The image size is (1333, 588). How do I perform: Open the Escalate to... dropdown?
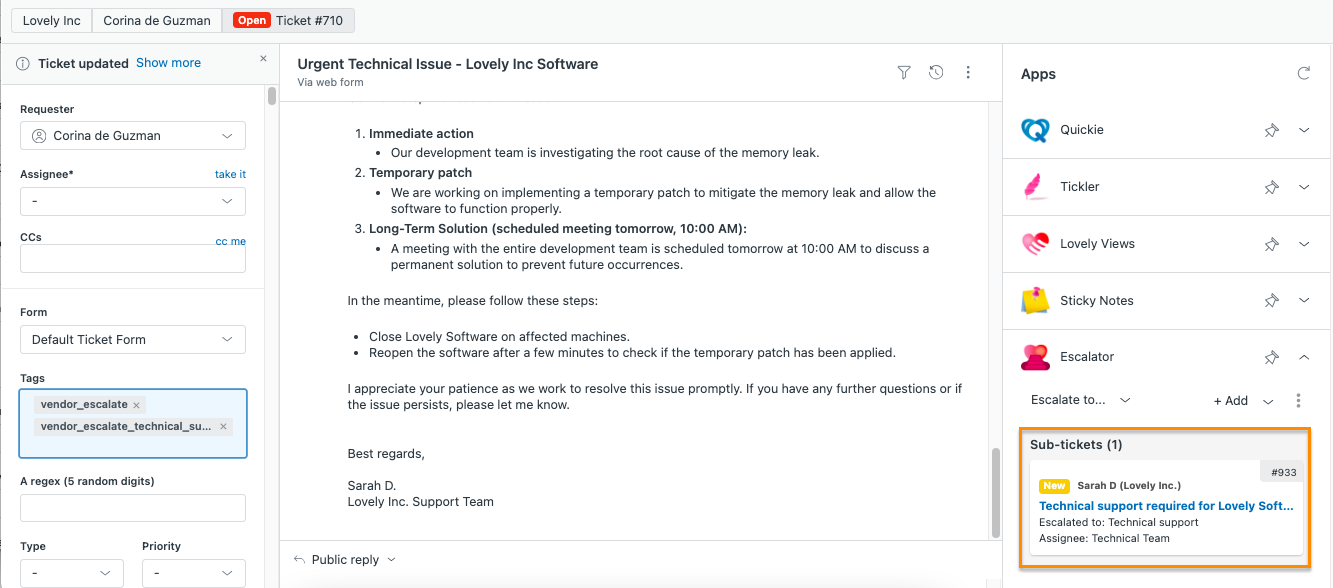[1081, 400]
